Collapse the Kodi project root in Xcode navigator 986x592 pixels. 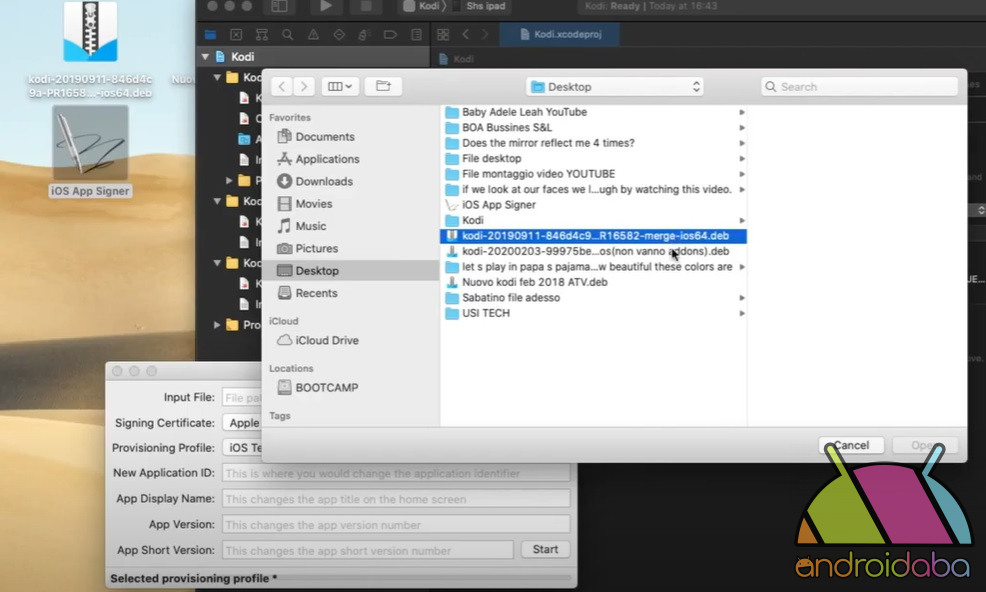(205, 57)
